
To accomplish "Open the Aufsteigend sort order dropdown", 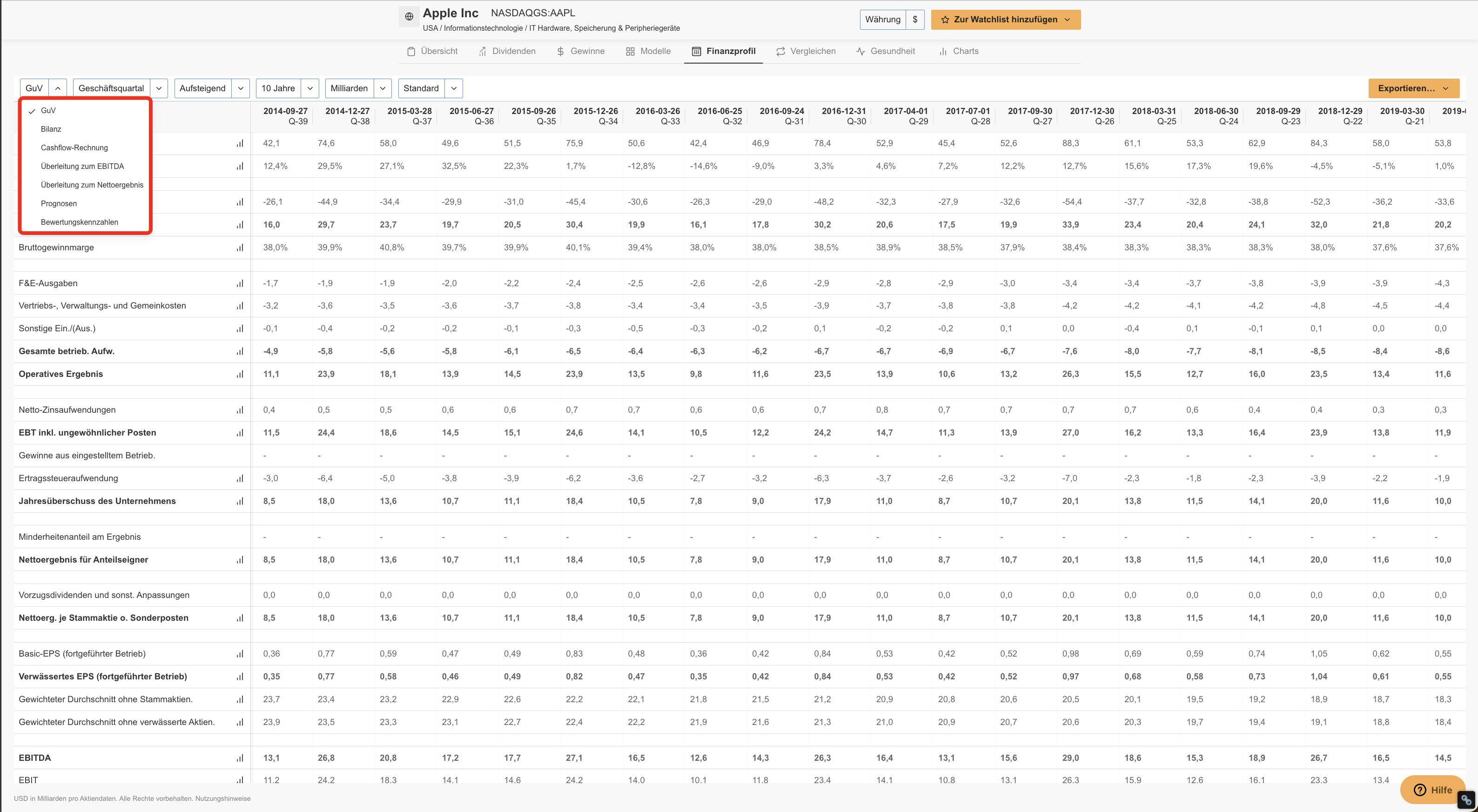I will [212, 88].
